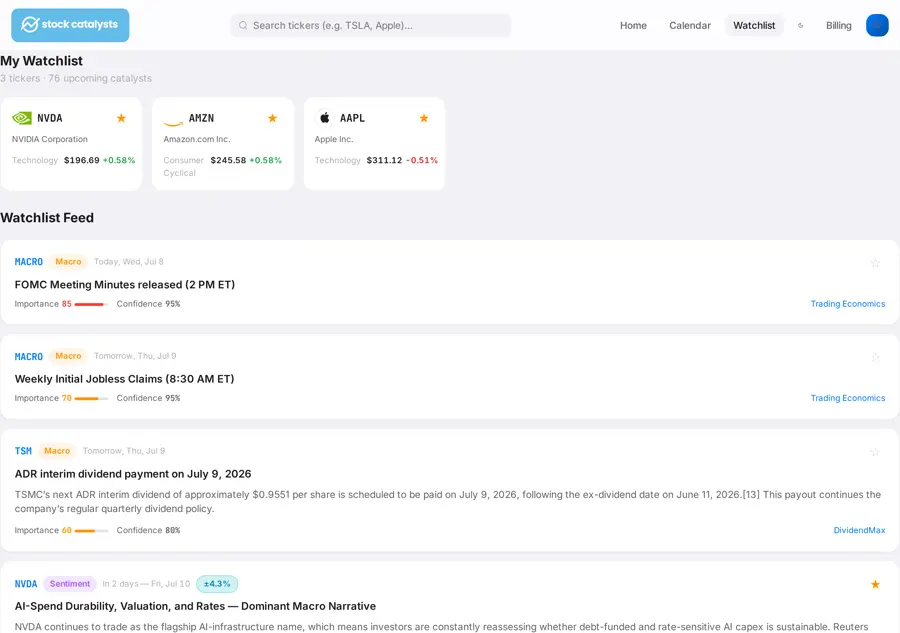Open the Calendar nav item
Image resolution: width=900 pixels, height=633 pixels.
click(689, 25)
